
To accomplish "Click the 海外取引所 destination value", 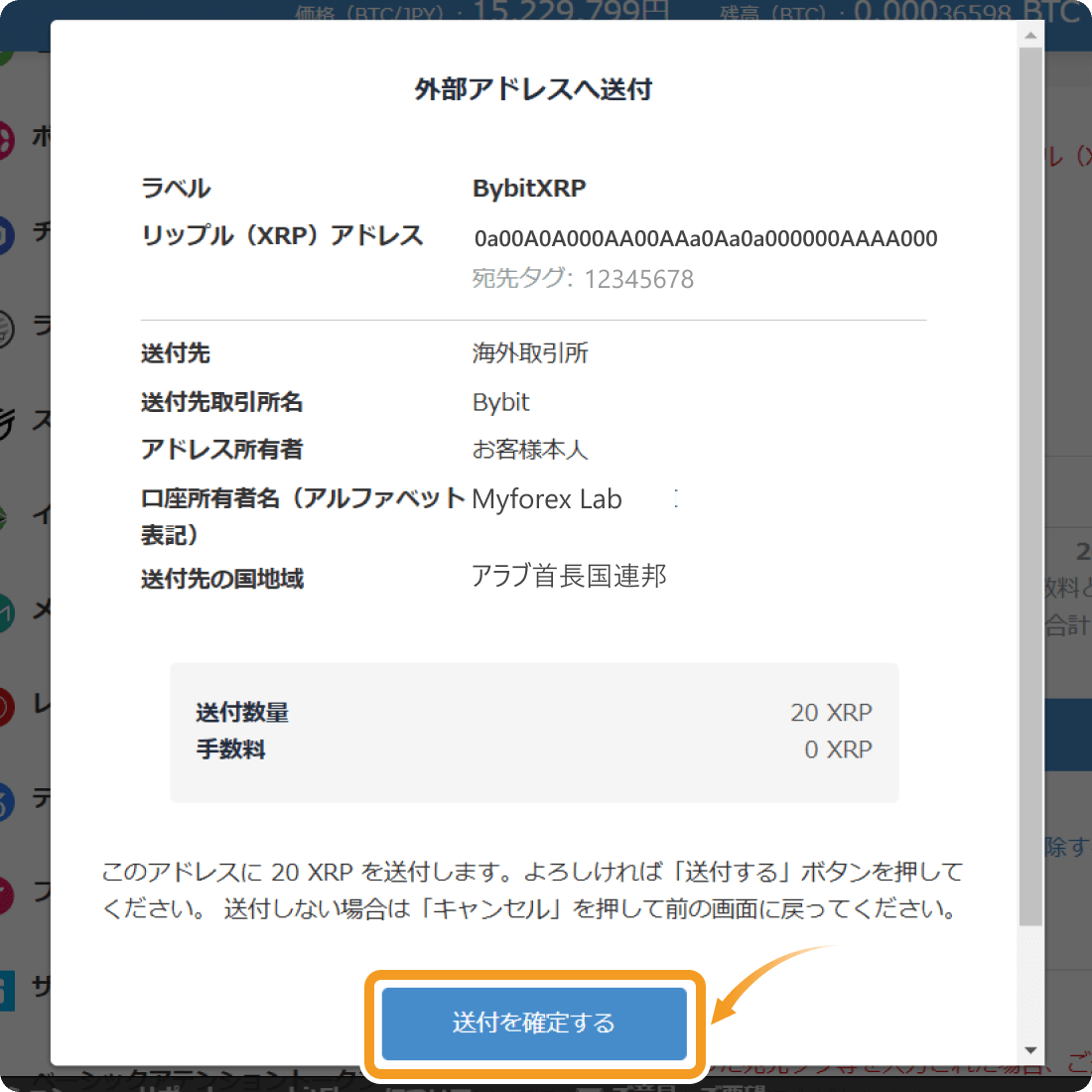I will 530,353.
